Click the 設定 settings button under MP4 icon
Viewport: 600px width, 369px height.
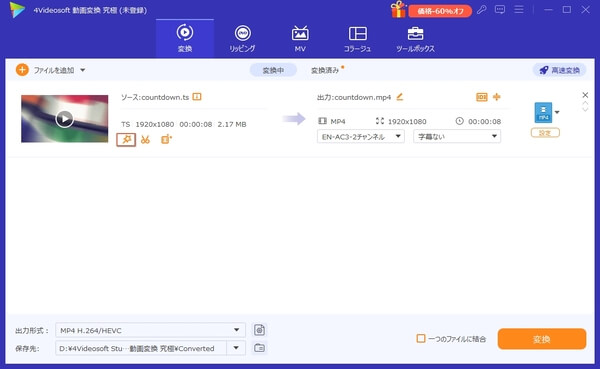click(x=545, y=133)
